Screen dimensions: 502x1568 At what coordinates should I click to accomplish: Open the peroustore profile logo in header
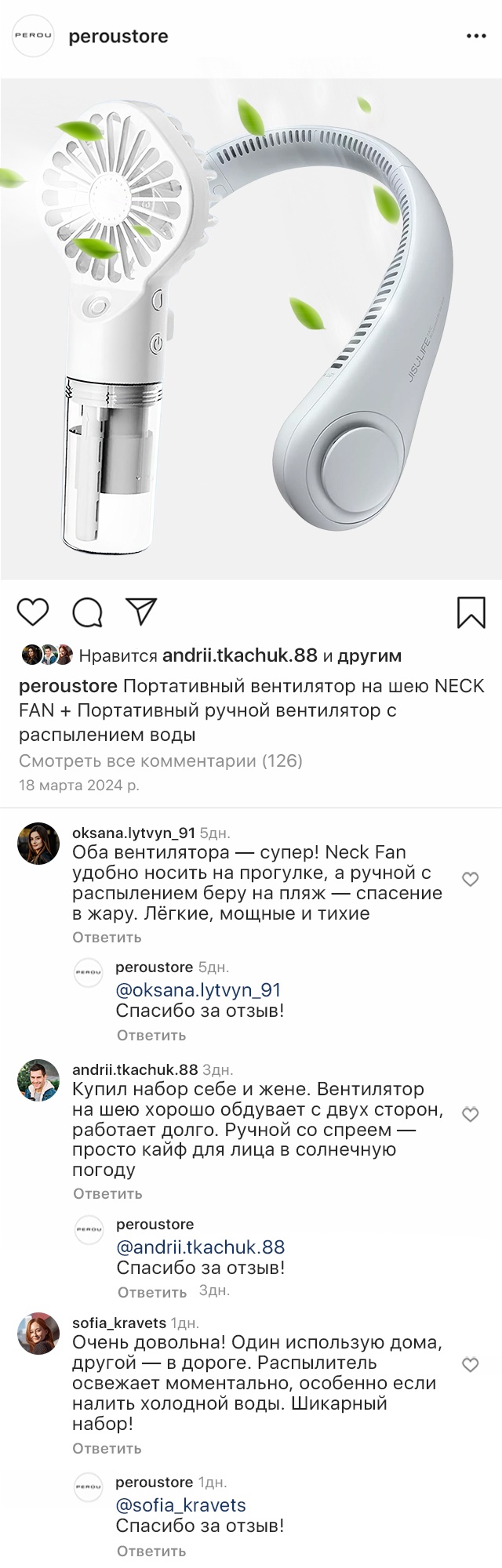tap(35, 36)
